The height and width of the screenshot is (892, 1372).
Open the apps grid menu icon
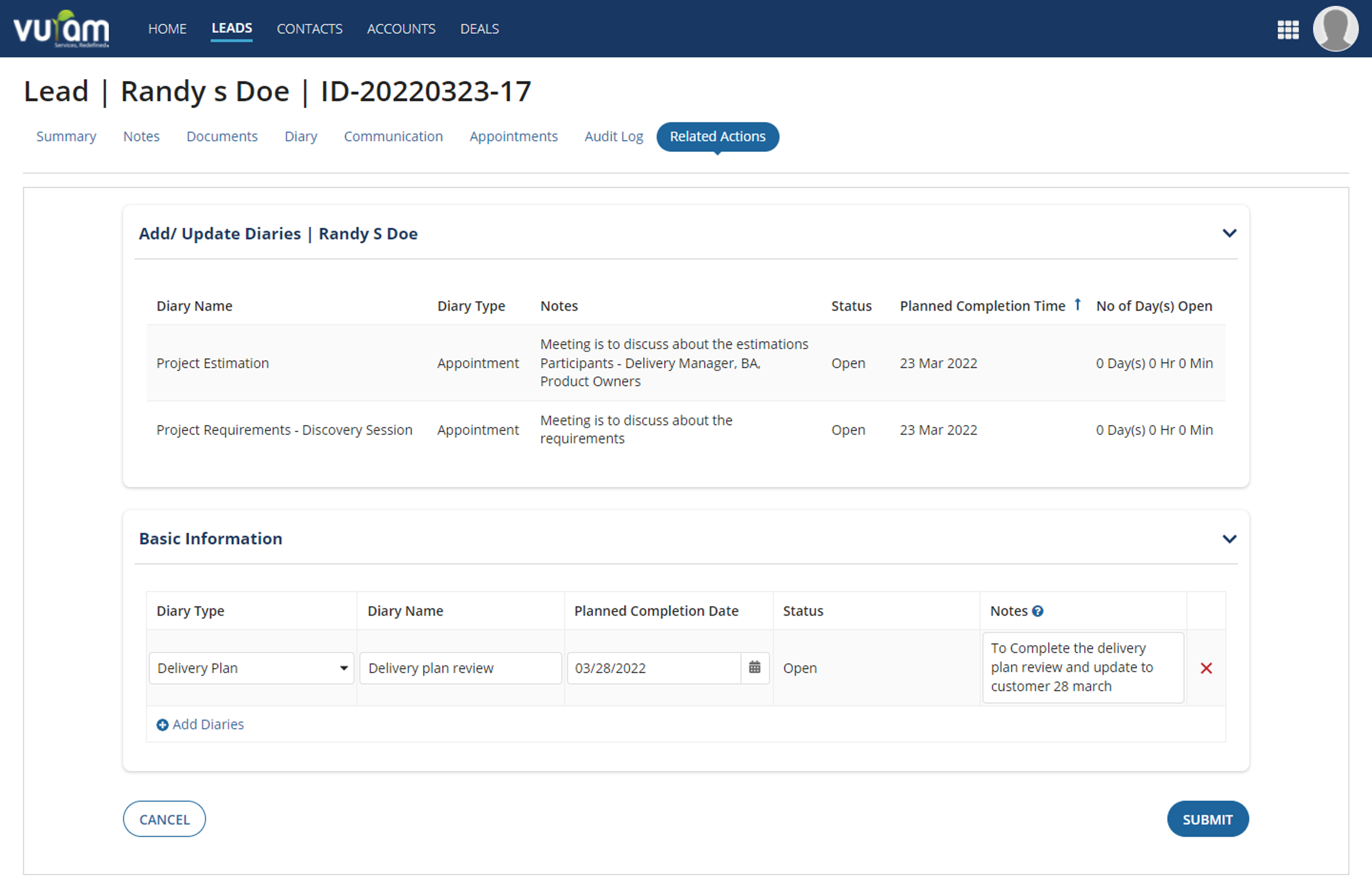(1288, 29)
